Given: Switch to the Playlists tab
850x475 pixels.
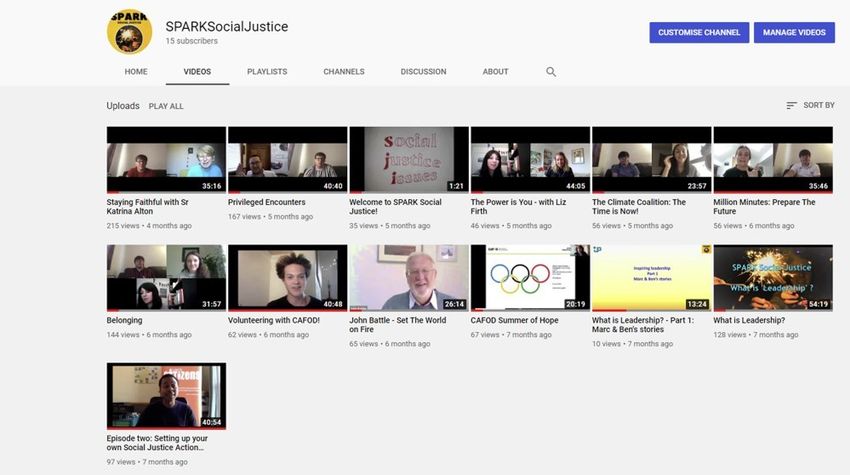Looking at the screenshot, I should (x=267, y=72).
